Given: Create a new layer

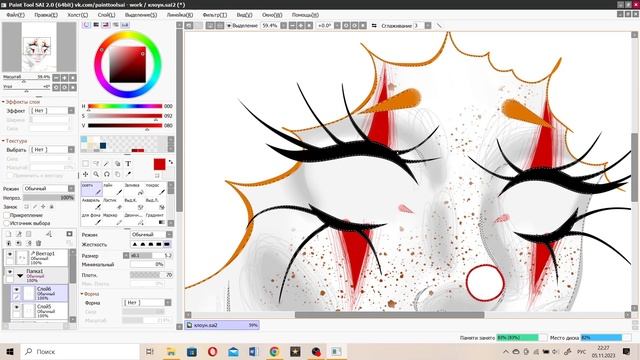Looking at the screenshot, I should coord(8,234).
